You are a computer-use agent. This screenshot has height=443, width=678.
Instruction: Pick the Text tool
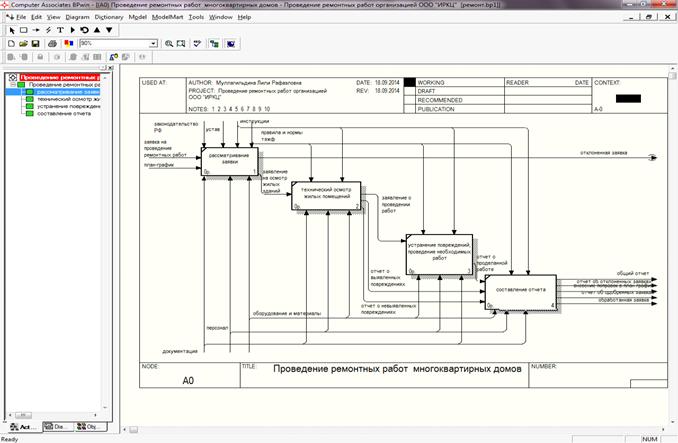pyautogui.click(x=60, y=30)
